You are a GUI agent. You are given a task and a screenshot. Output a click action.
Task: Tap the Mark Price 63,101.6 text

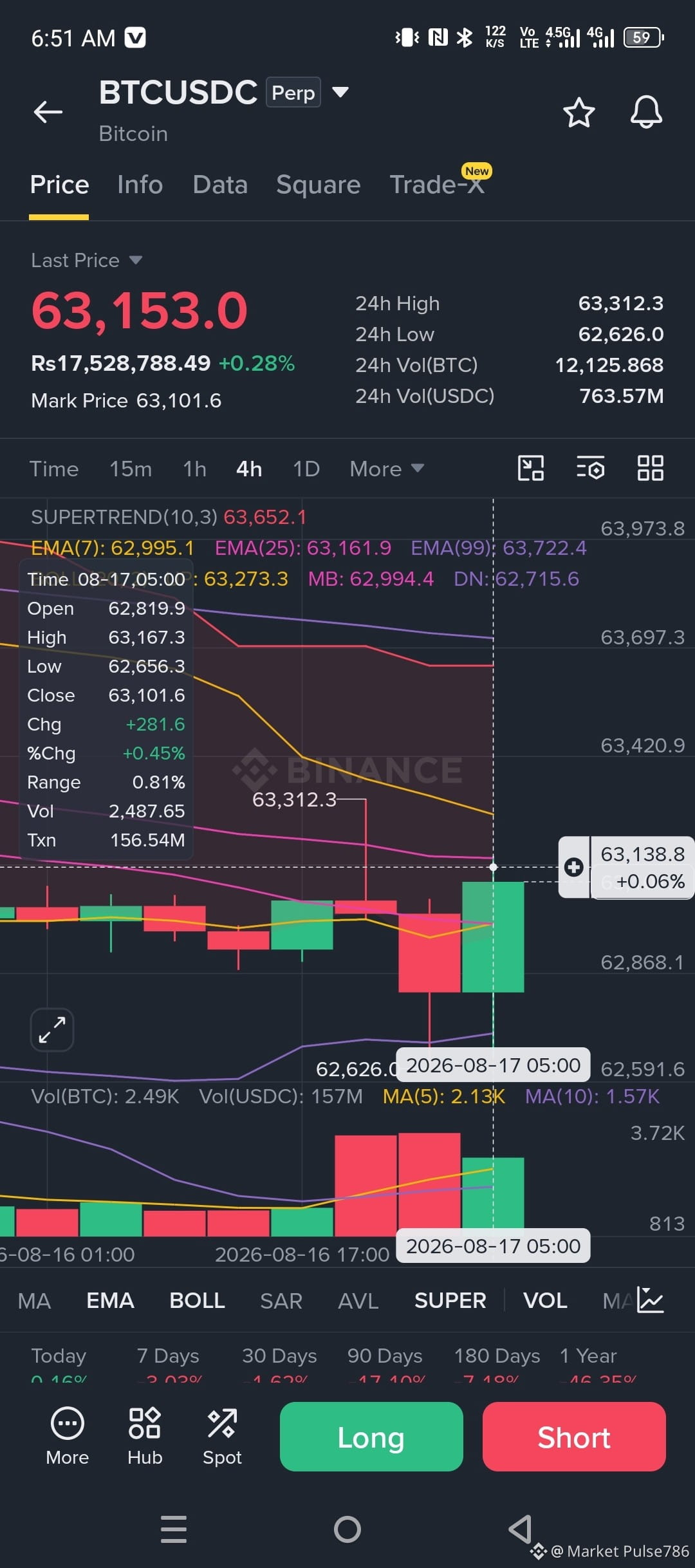(x=126, y=400)
